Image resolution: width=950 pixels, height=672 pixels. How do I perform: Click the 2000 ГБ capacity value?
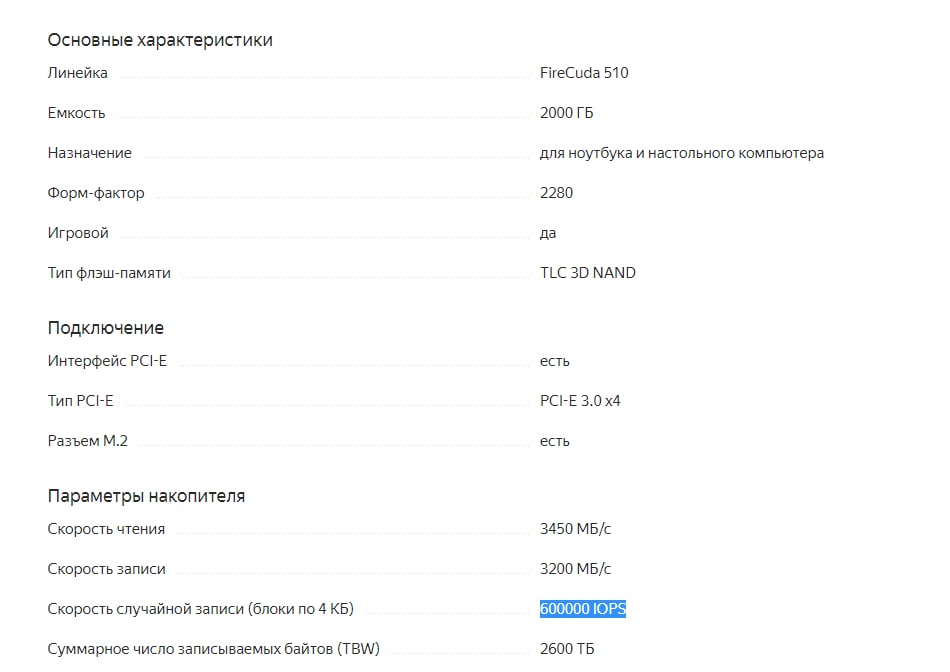(x=566, y=113)
